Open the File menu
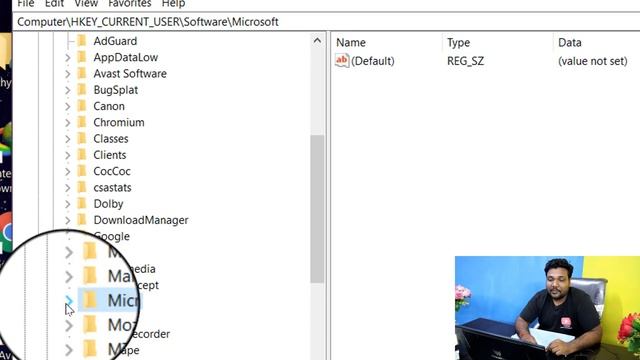 [x=26, y=4]
